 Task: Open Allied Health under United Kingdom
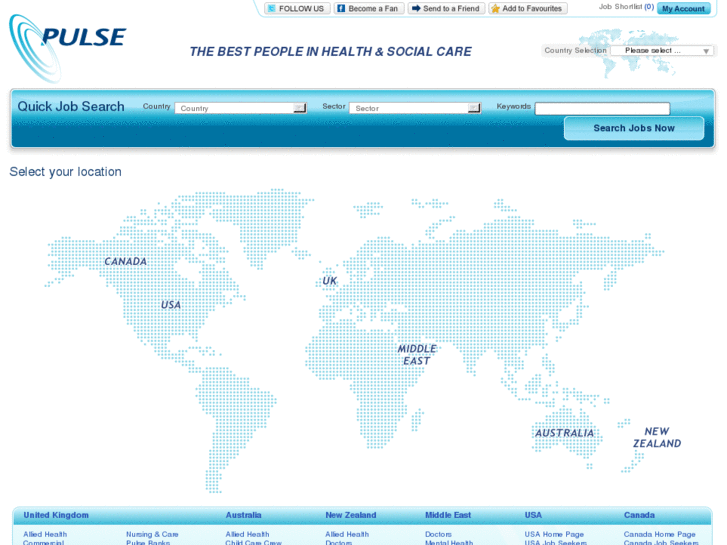click(45, 534)
